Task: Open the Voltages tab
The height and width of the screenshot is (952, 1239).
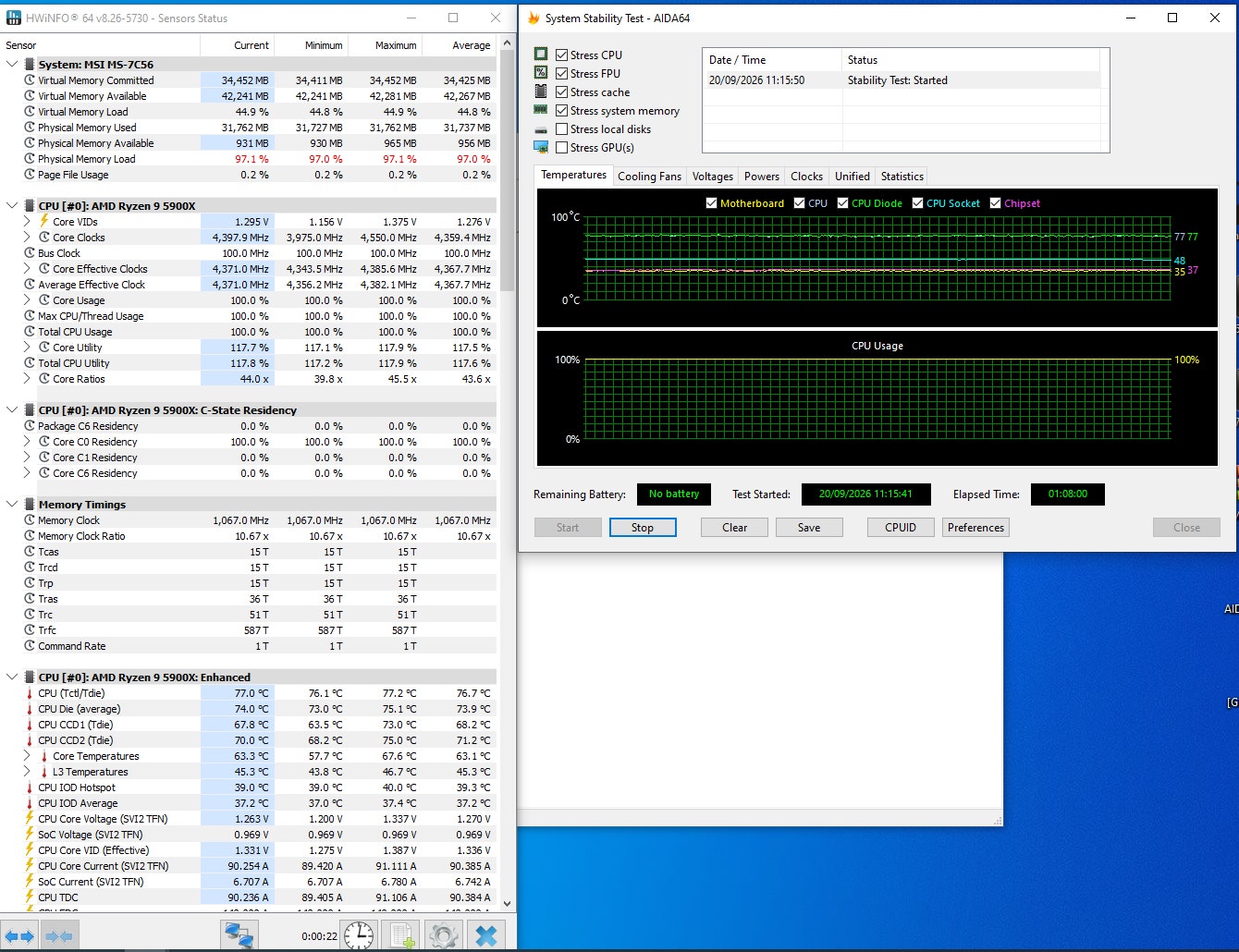Action: coord(713,177)
